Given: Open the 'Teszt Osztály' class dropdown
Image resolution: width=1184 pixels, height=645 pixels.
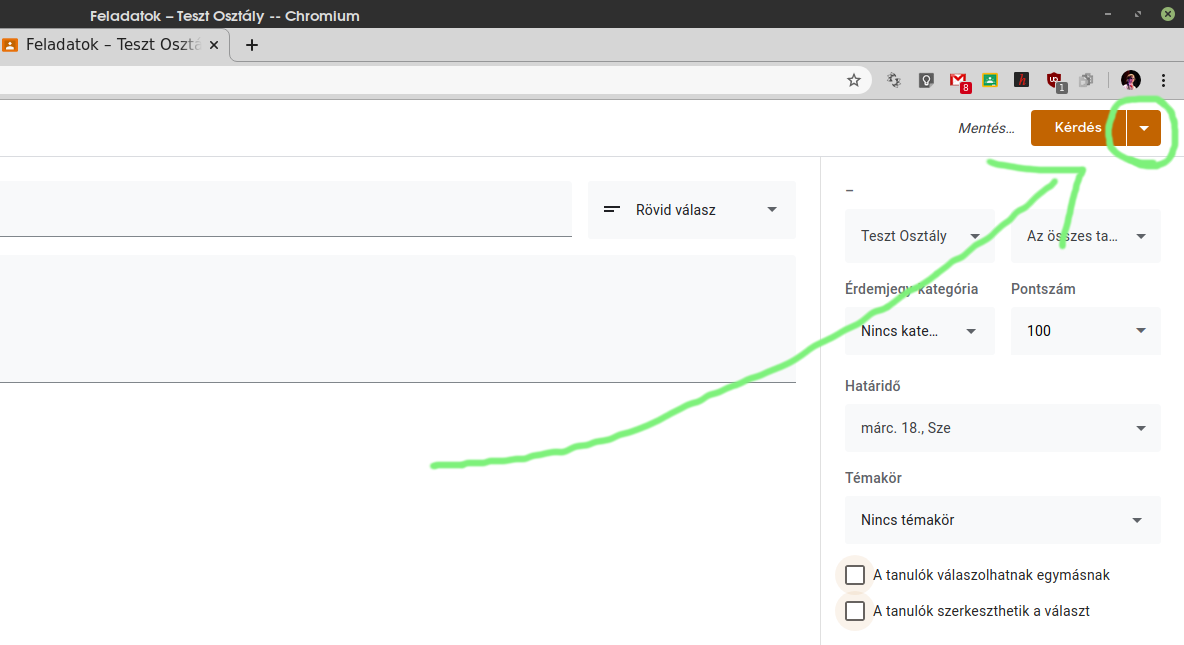Looking at the screenshot, I should click(x=919, y=236).
